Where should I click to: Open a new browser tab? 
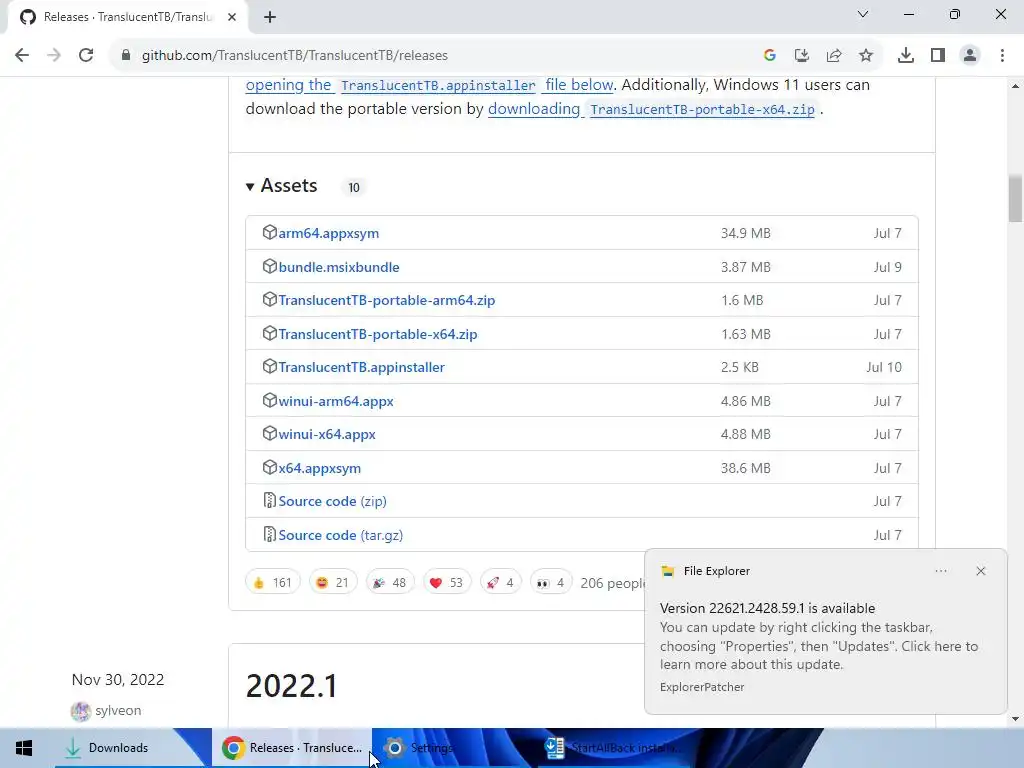point(270,17)
